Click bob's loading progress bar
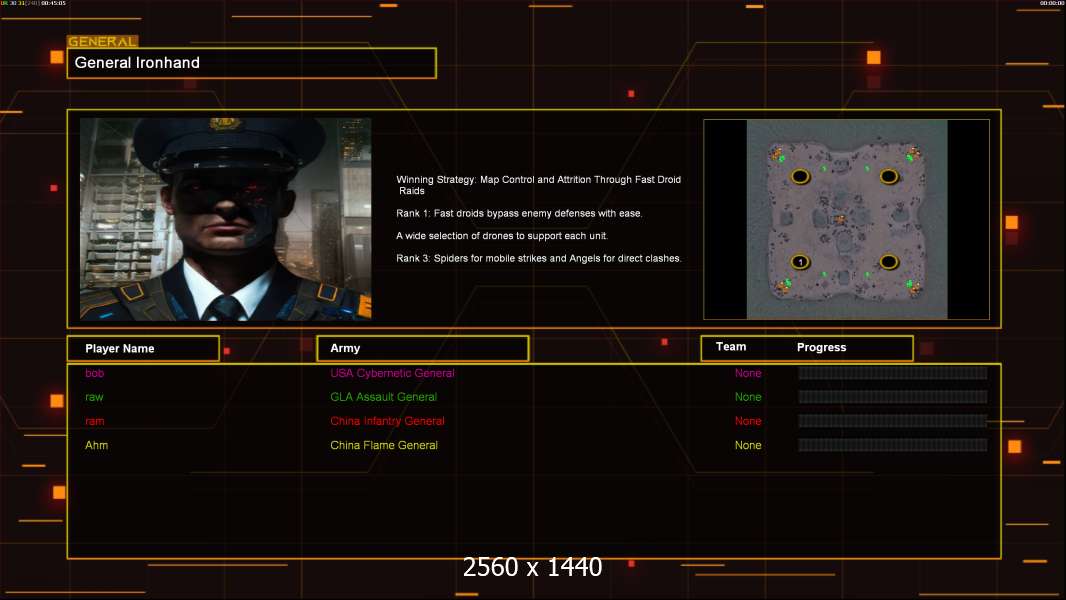This screenshot has width=1066, height=600. pyautogui.click(x=893, y=373)
